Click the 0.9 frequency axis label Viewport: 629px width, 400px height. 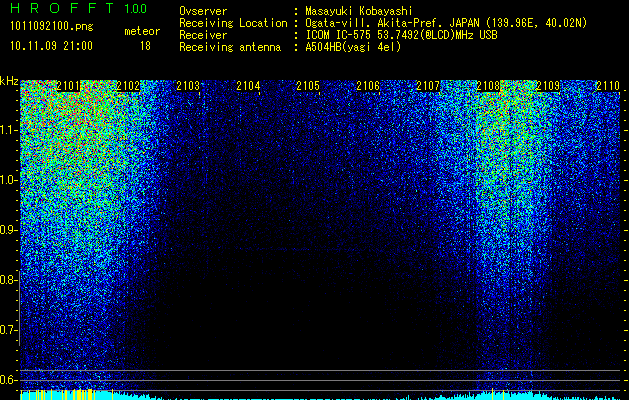coord(8,230)
